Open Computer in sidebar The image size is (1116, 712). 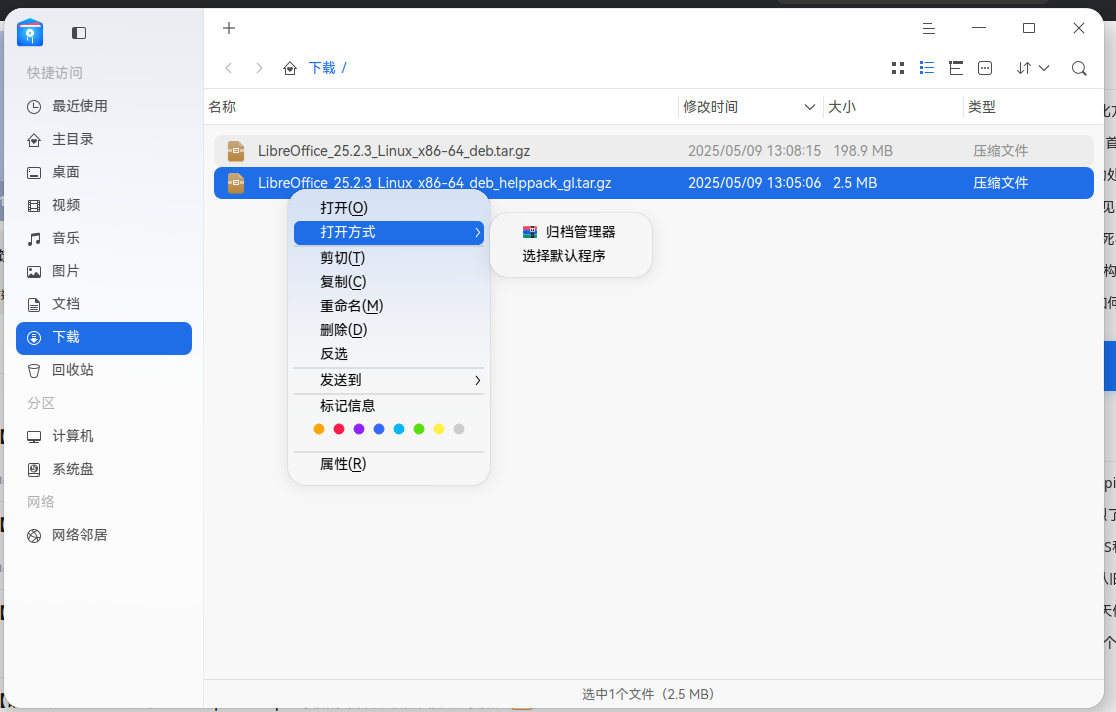click(104, 436)
